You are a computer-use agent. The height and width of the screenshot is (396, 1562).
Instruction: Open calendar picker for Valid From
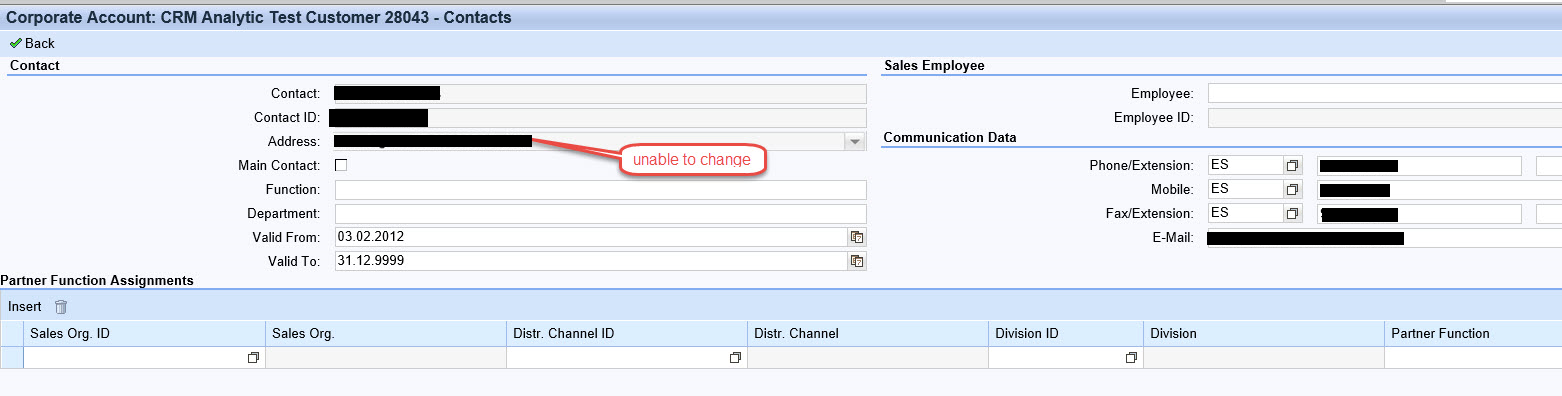857,237
